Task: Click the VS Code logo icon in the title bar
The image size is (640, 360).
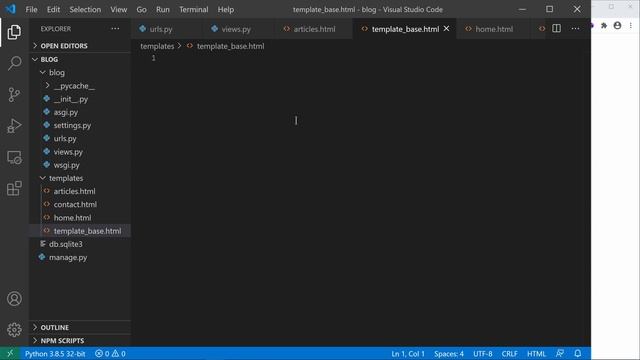Action: click(11, 9)
